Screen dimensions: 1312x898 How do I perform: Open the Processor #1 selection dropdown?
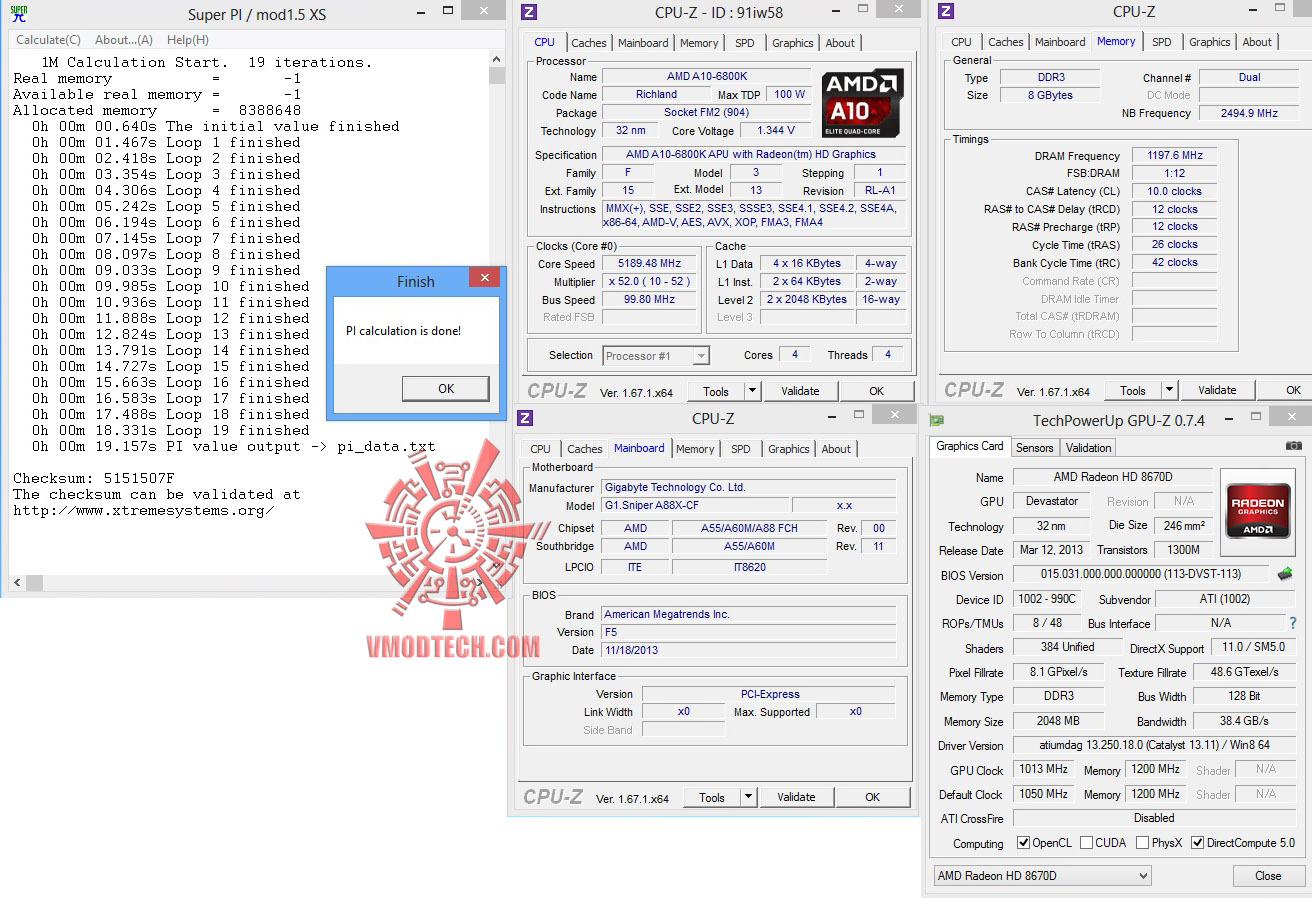(x=656, y=356)
